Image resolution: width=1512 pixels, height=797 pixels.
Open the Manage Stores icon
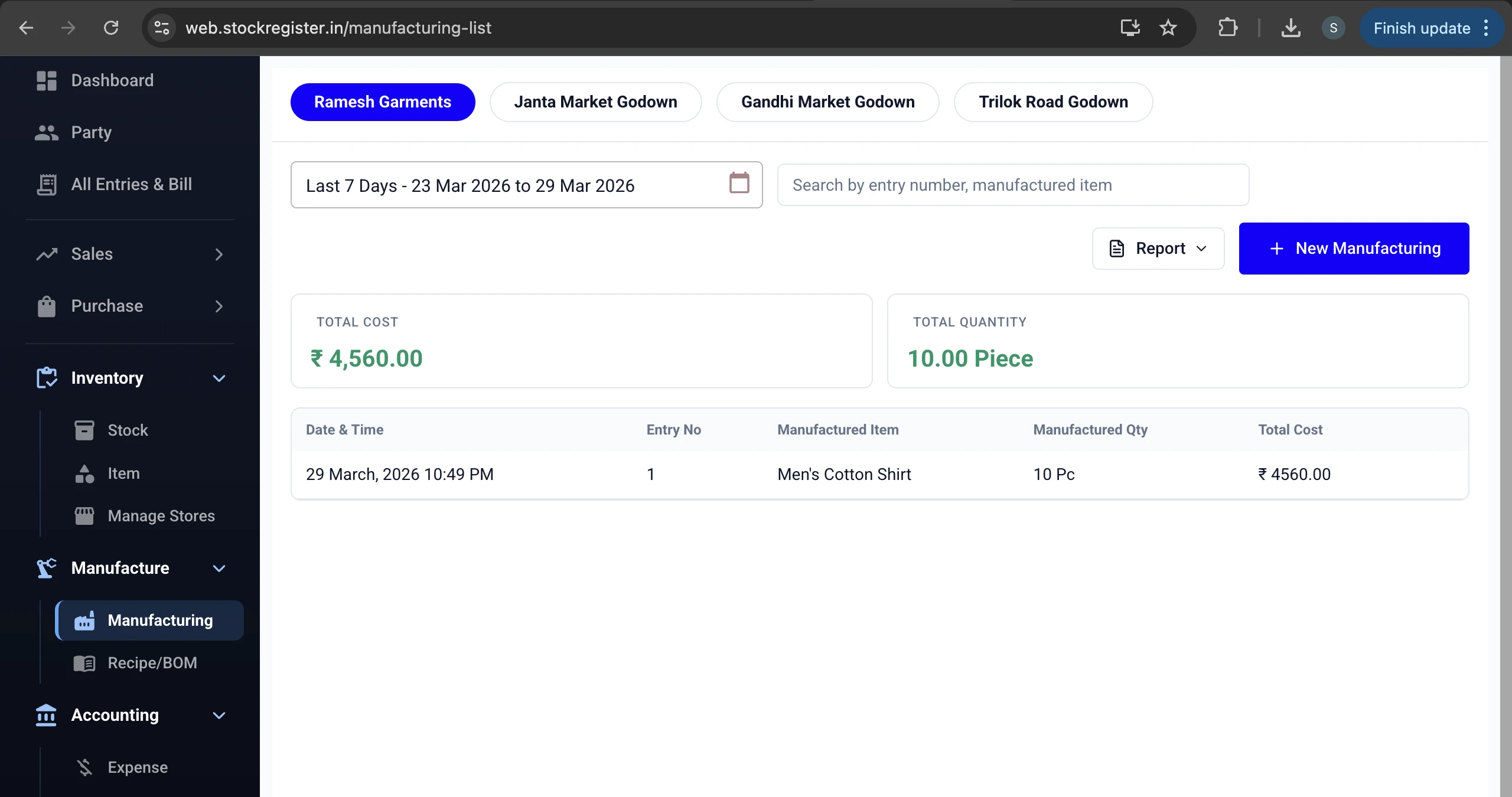[x=84, y=515]
